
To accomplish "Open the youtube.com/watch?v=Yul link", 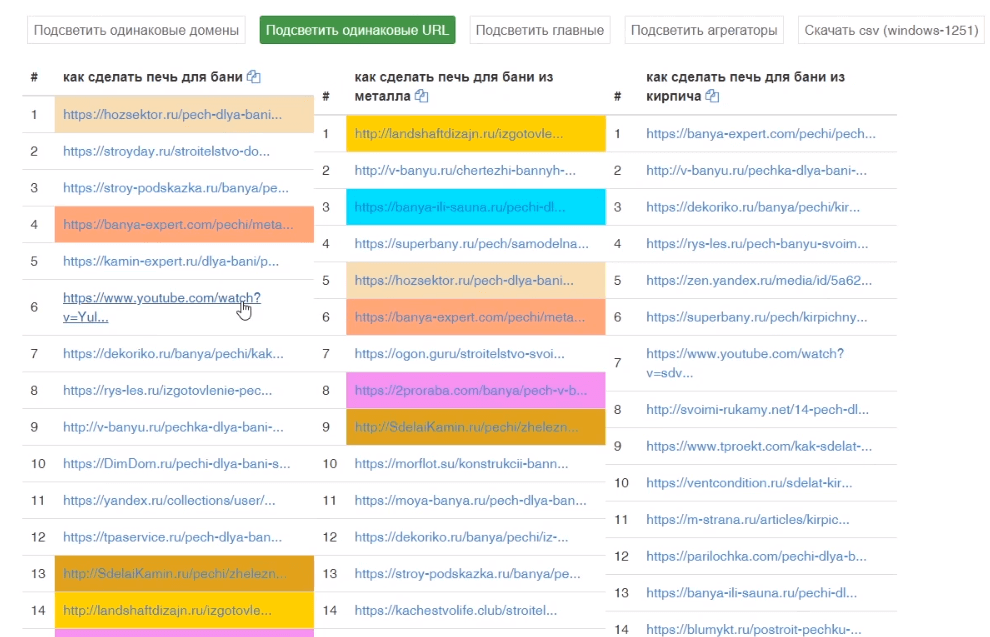I will (162, 307).
